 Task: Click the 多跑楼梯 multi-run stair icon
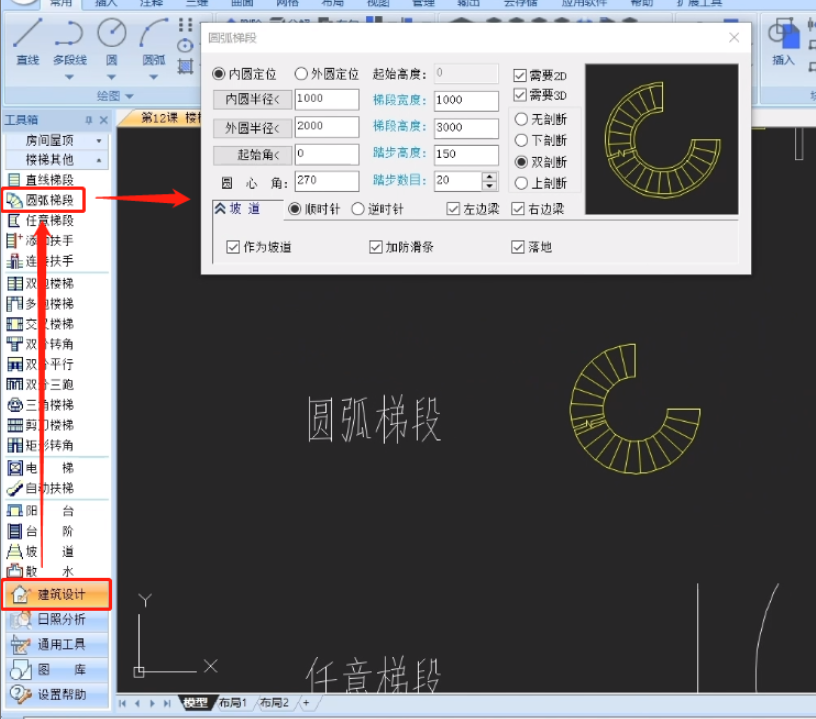click(15, 304)
